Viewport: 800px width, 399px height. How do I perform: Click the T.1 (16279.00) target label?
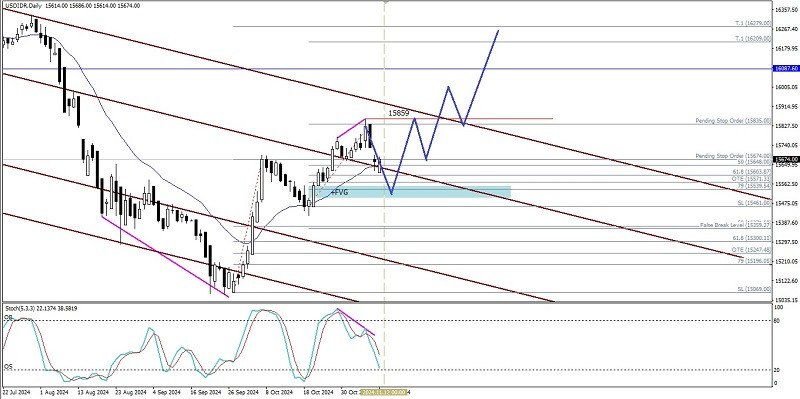coord(753,23)
